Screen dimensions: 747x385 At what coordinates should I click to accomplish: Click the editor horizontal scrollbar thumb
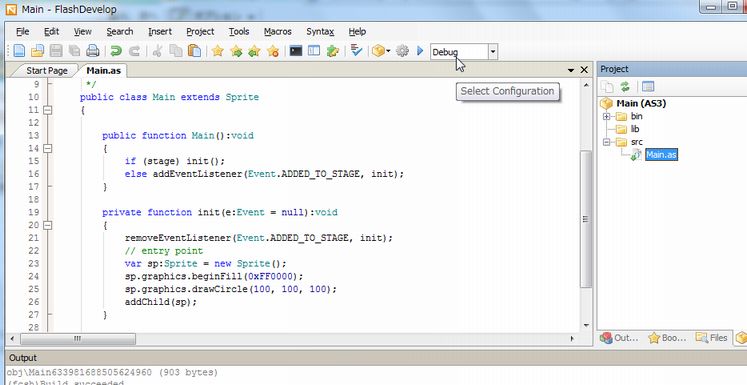[x=78, y=339]
